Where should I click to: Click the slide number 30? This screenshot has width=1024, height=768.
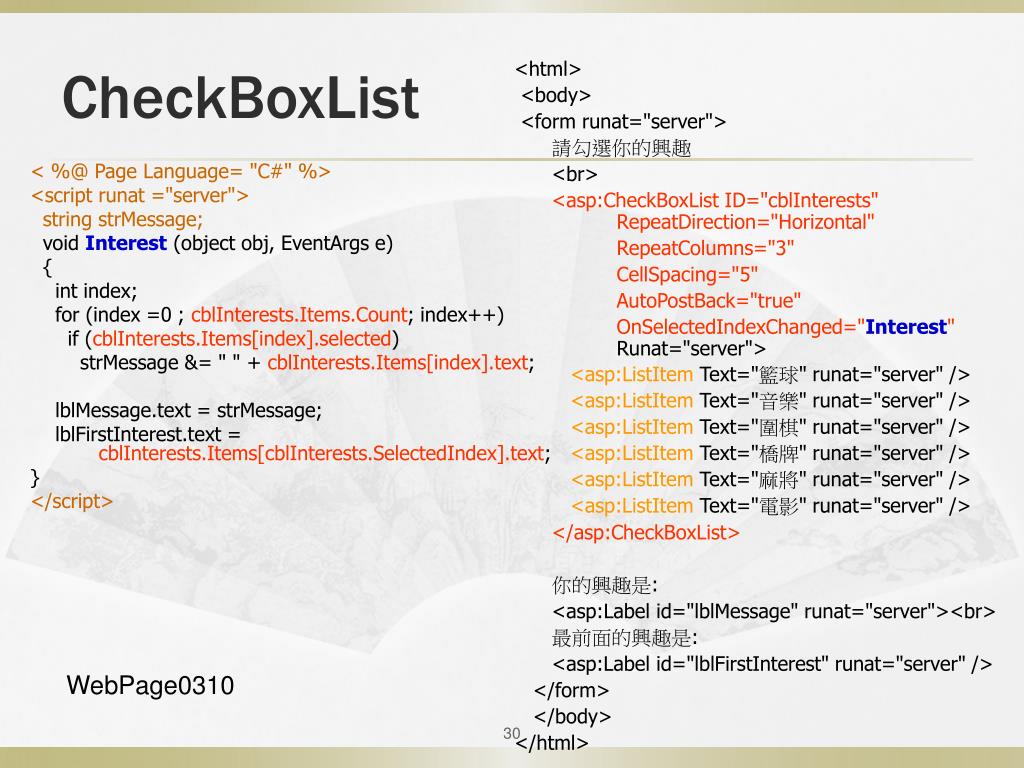click(511, 733)
